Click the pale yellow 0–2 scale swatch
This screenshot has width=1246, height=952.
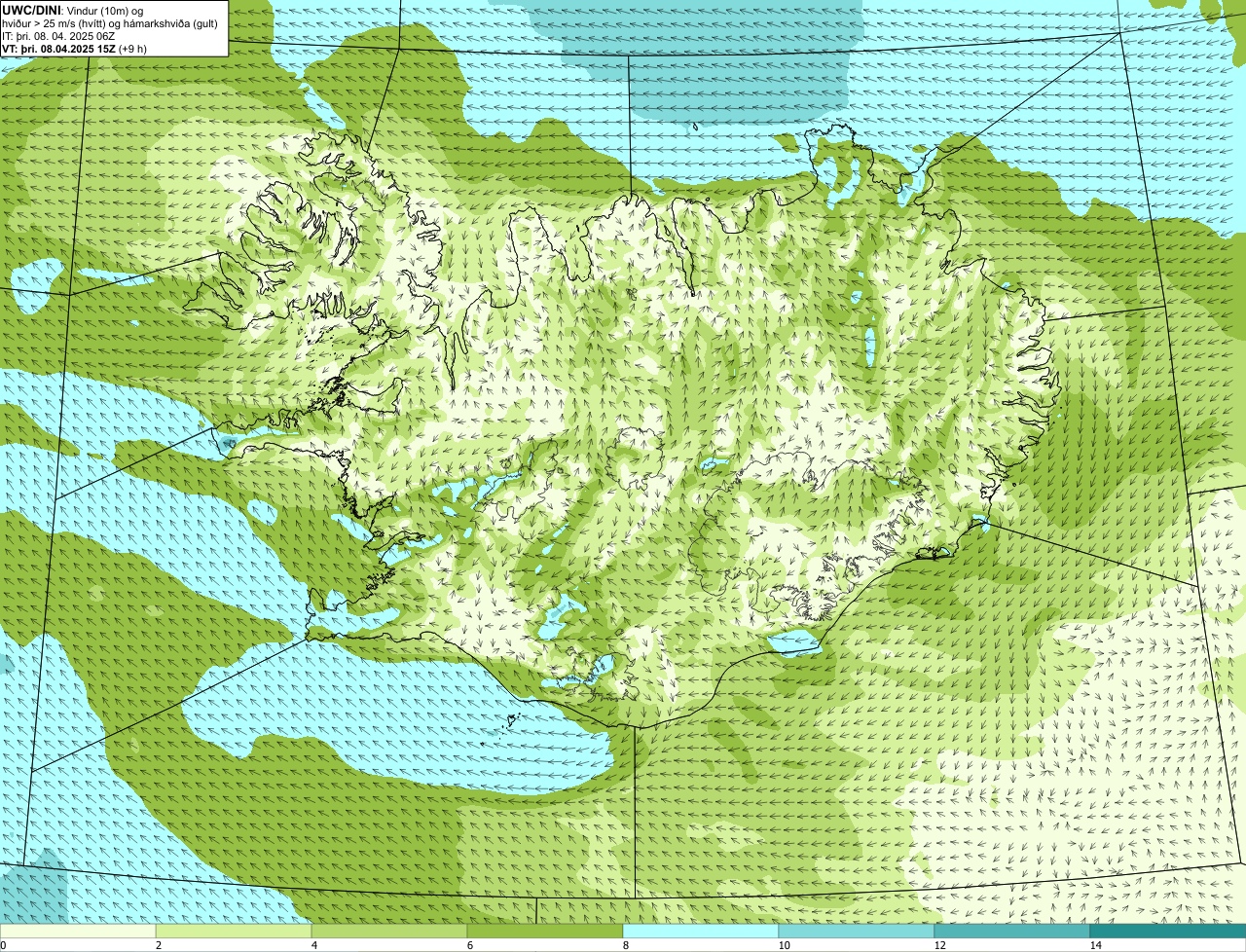coord(78,931)
